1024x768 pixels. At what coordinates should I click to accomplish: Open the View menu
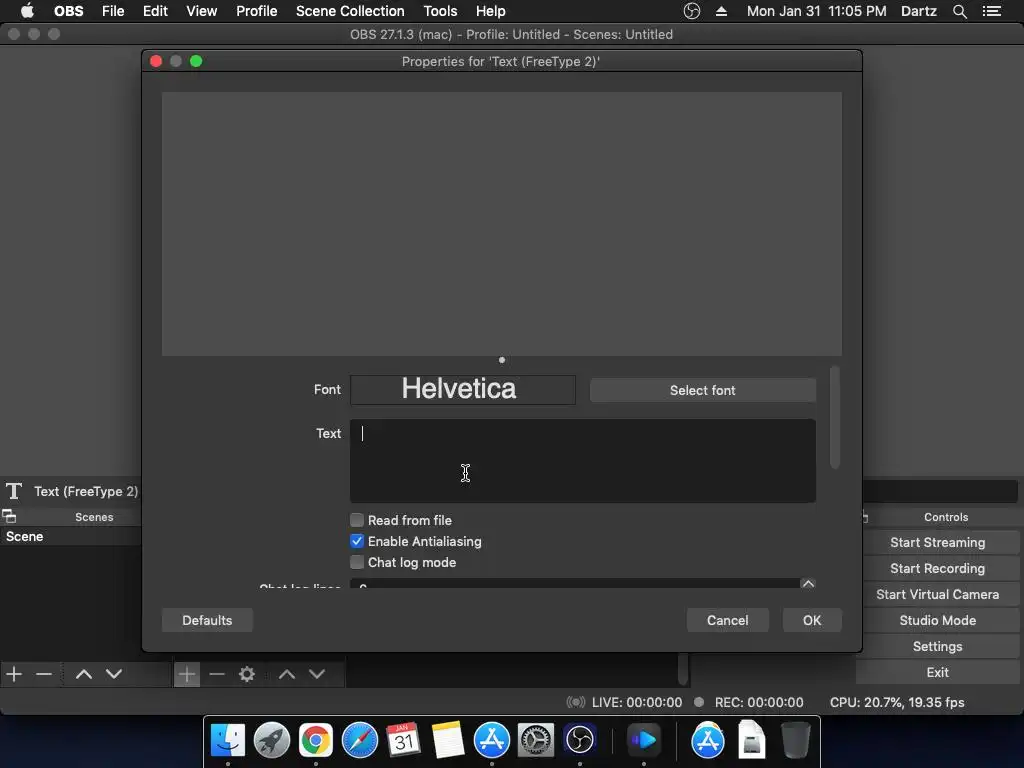pyautogui.click(x=201, y=11)
